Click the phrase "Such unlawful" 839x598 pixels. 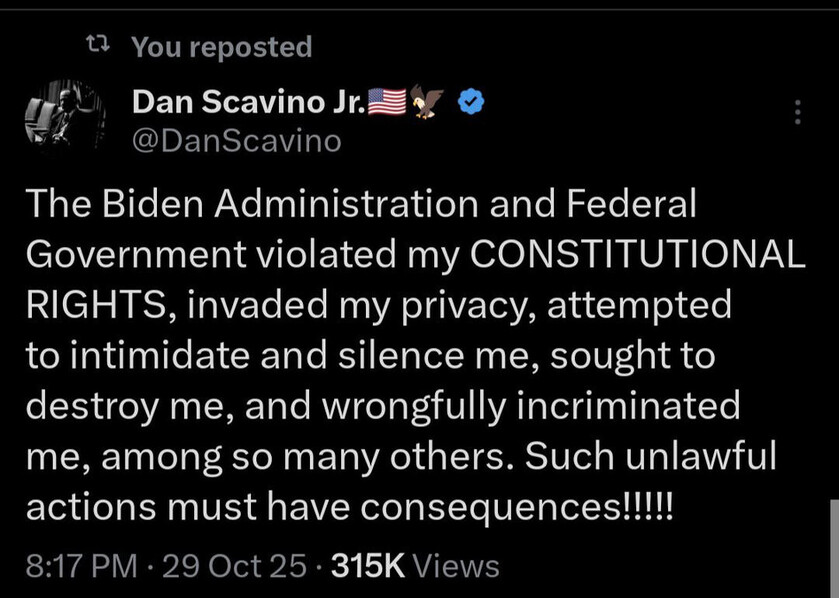[x=664, y=457]
